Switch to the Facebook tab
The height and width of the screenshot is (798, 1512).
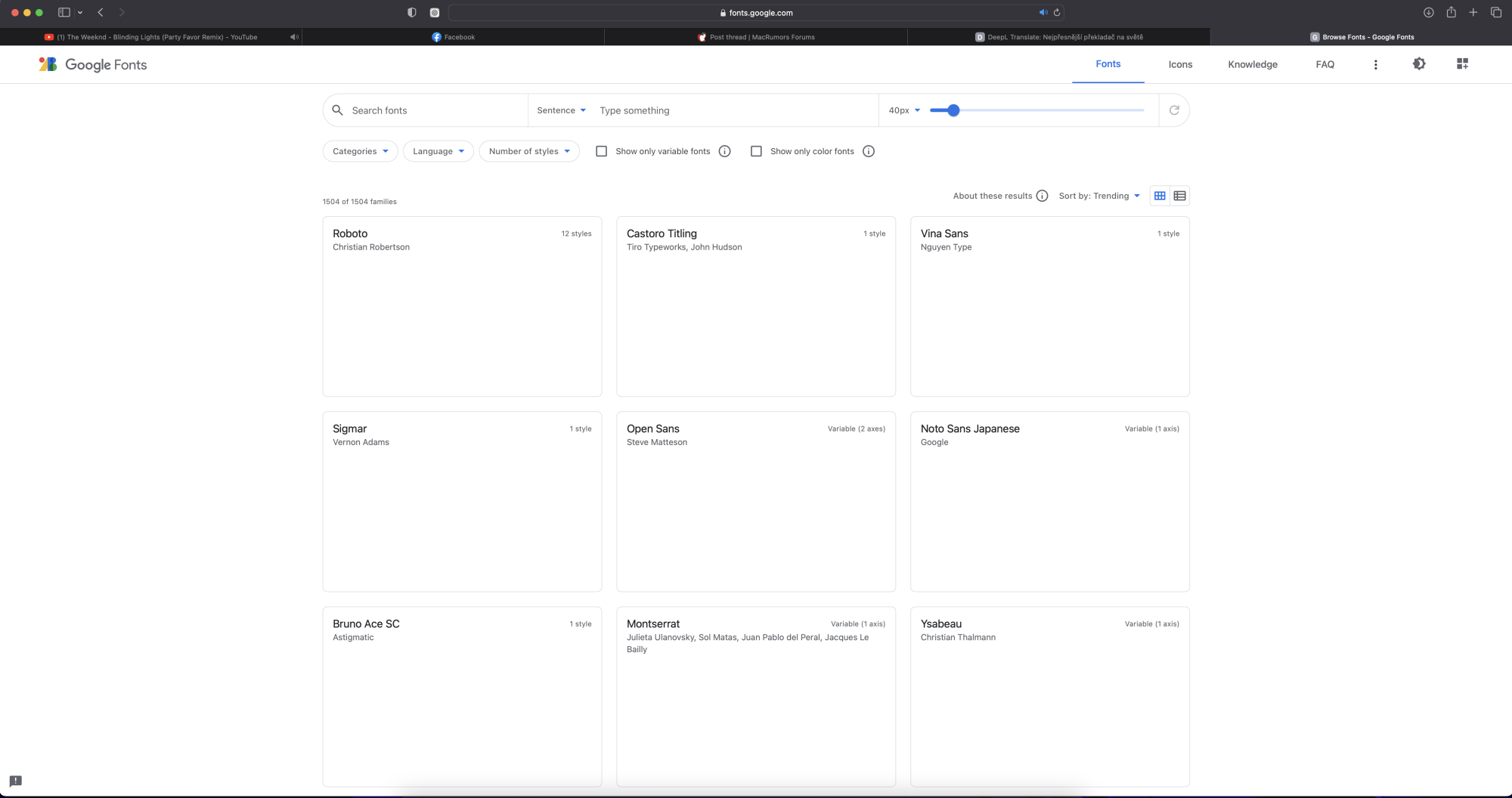click(x=454, y=37)
